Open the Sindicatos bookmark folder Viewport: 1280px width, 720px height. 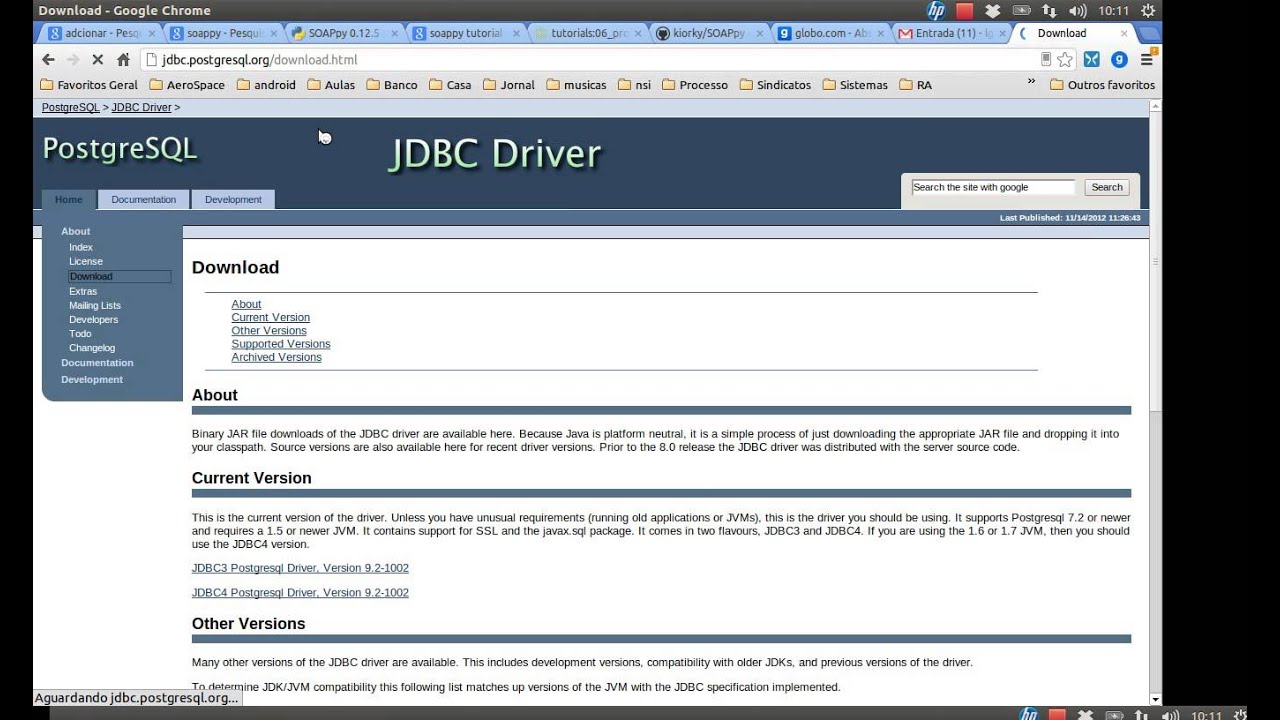click(775, 85)
